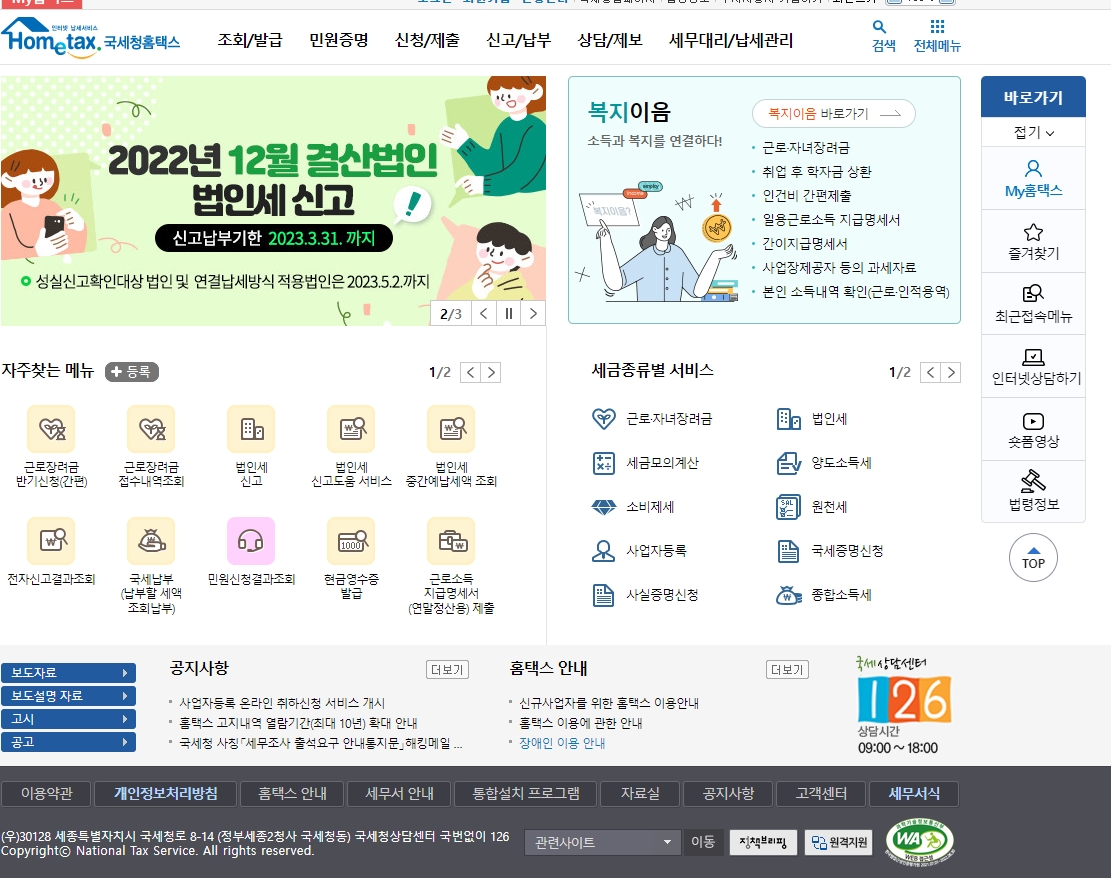This screenshot has width=1111, height=878.
Task: Expand the 공고 item
Action: 68,742
